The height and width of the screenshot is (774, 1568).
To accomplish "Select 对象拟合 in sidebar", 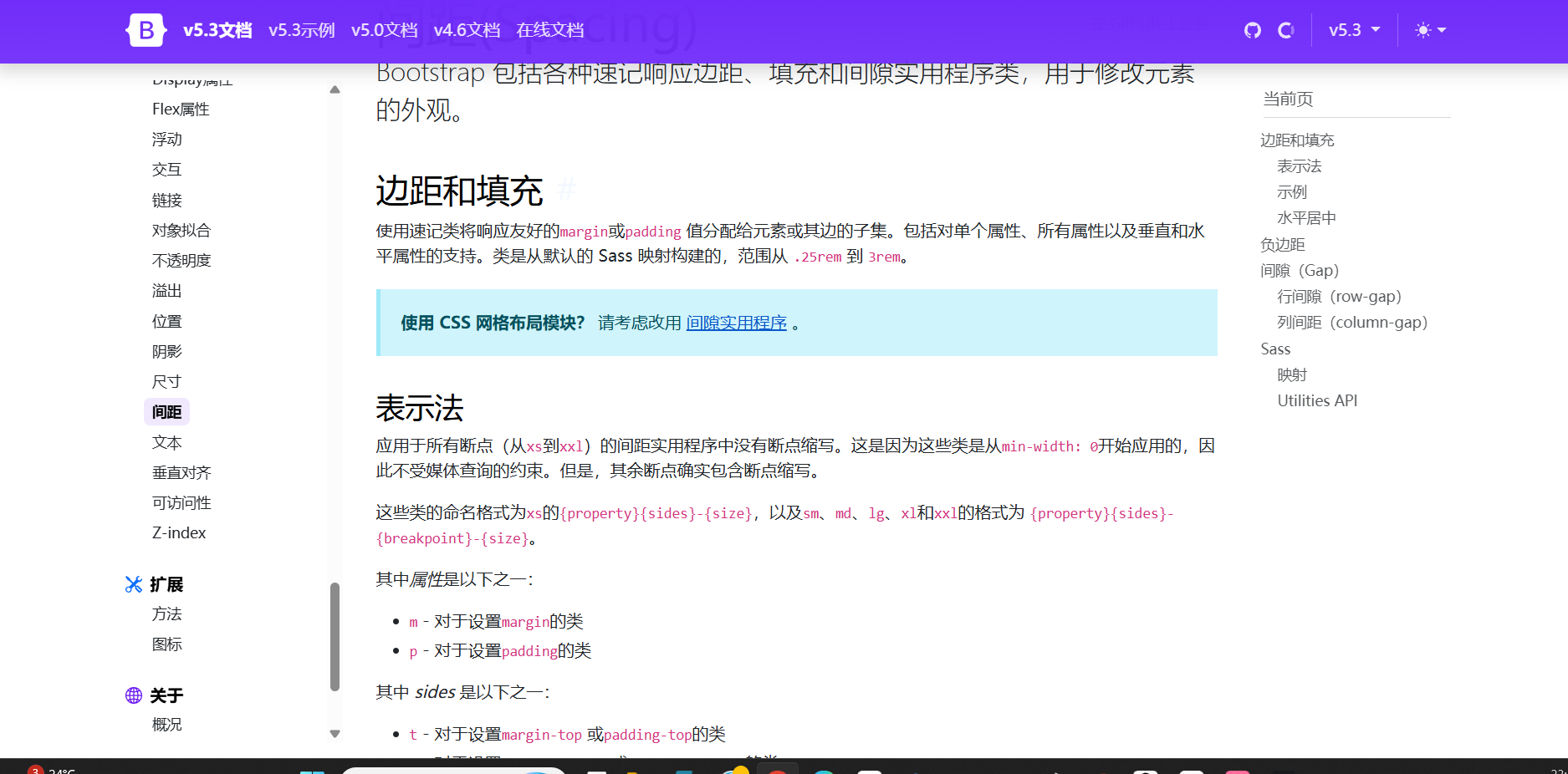I will pos(181,230).
